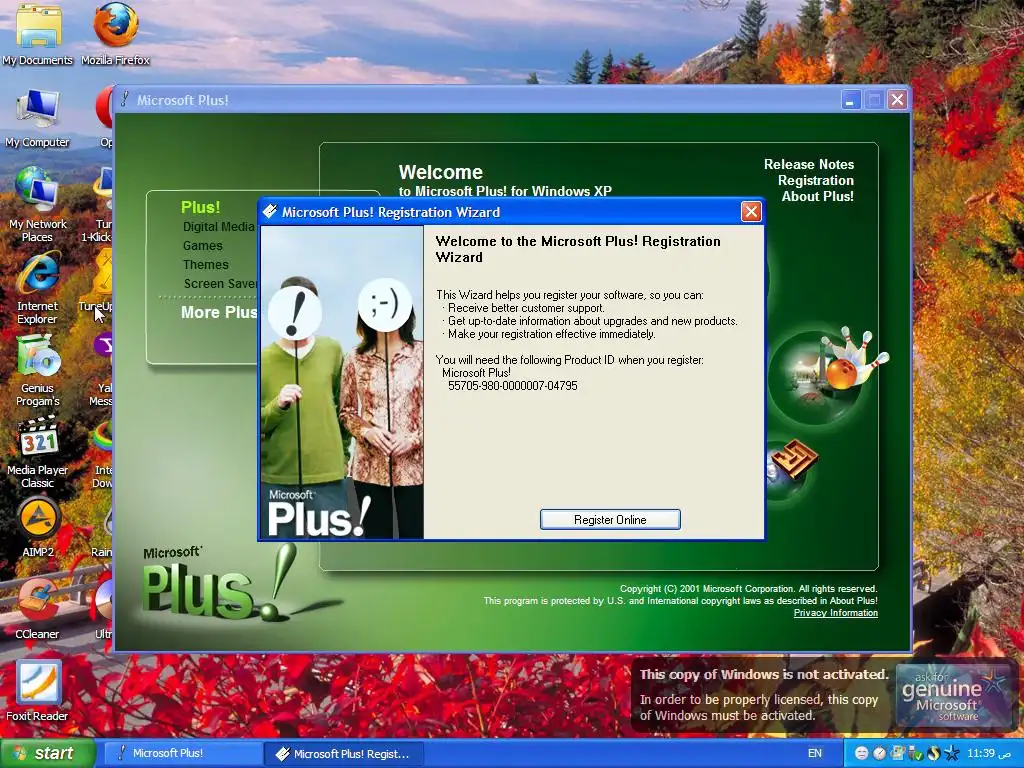Minimize the Microsoft Plus! window
The width and height of the screenshot is (1024, 768).
[x=850, y=100]
